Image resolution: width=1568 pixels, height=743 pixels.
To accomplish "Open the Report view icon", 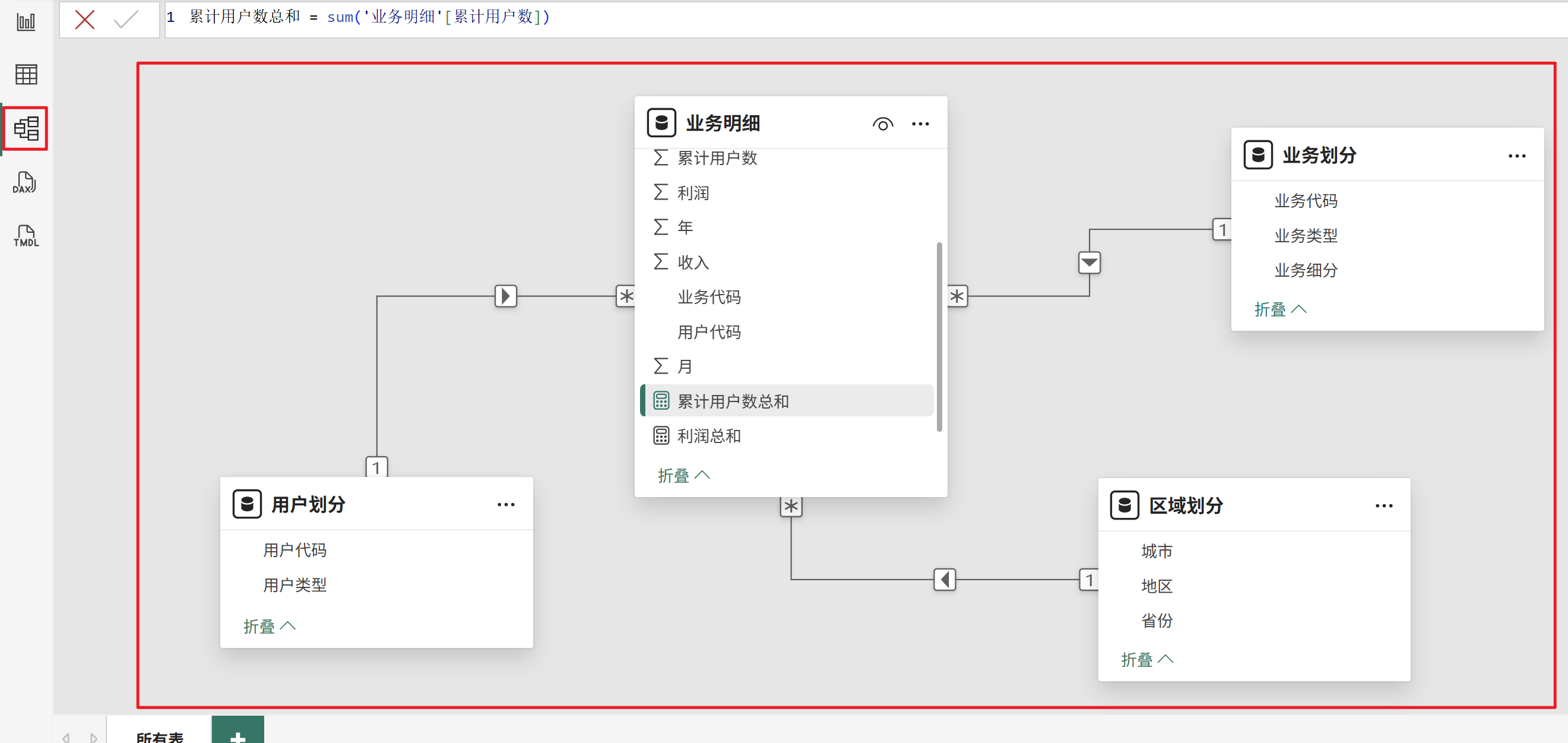I will (26, 22).
